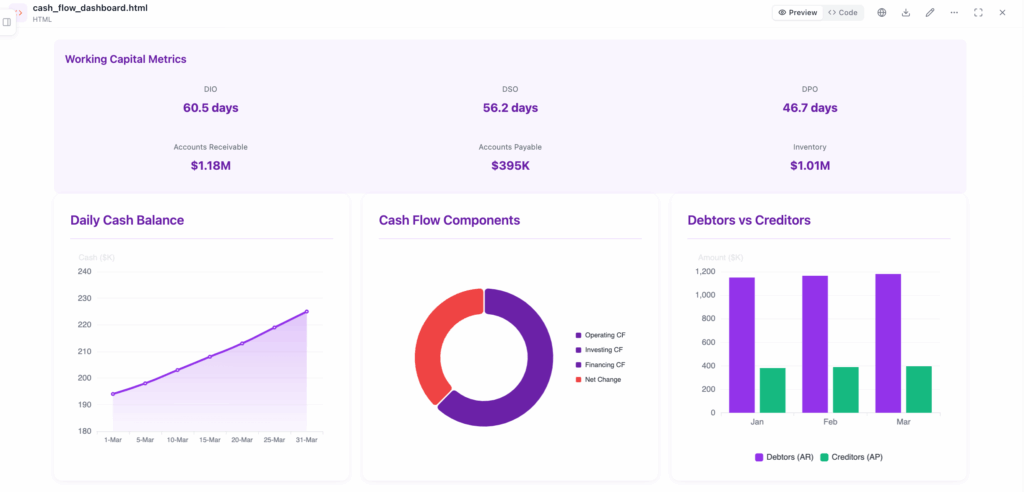Click the cash_flow_dashboard.html file name
The image size is (1024, 492).
tap(90, 8)
